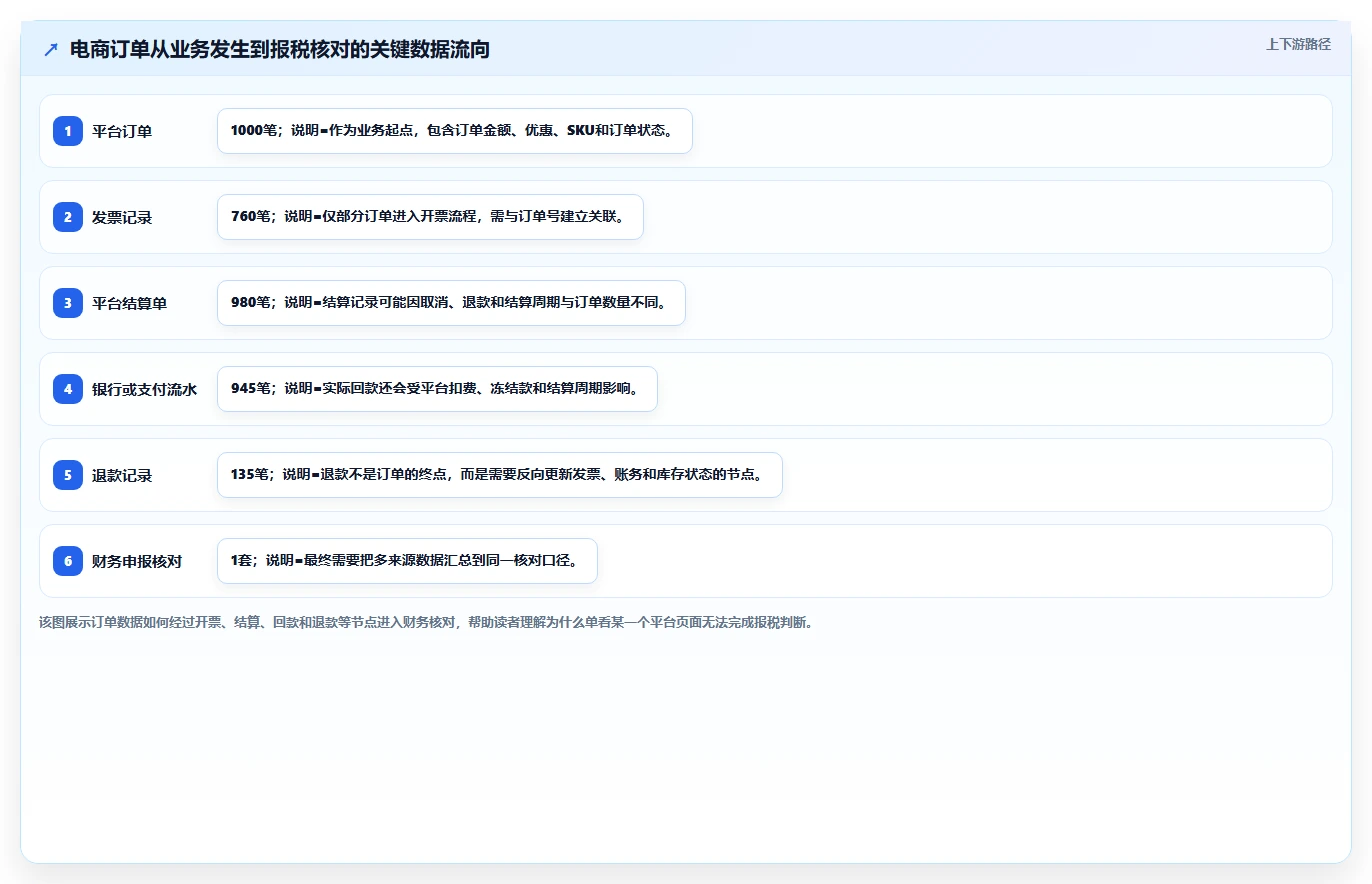The image size is (1372, 884).
Task: Click the 财务申报核对 step label
Action: click(x=137, y=561)
